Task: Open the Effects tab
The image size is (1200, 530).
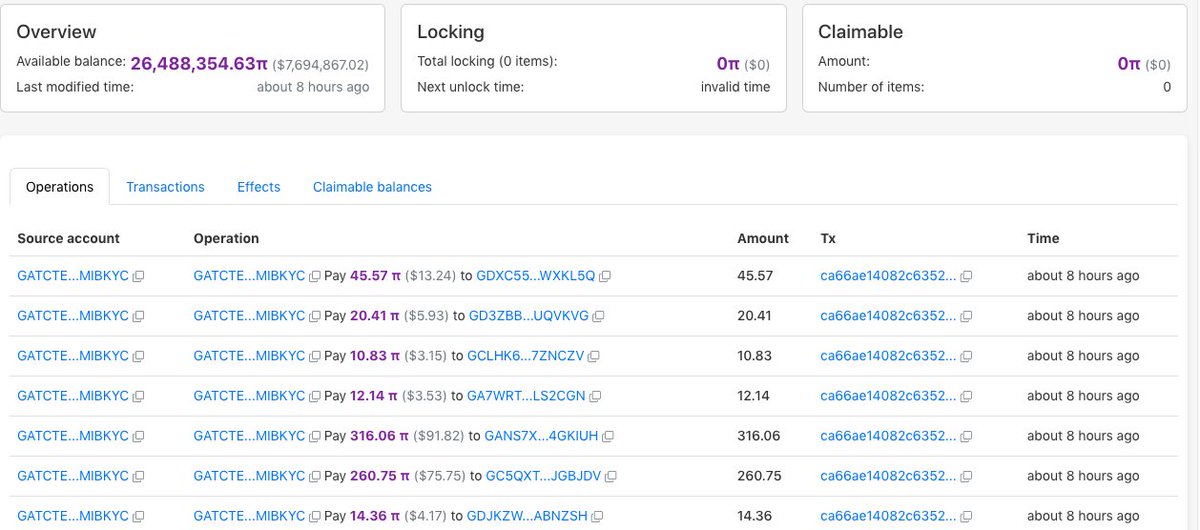Action: point(259,187)
